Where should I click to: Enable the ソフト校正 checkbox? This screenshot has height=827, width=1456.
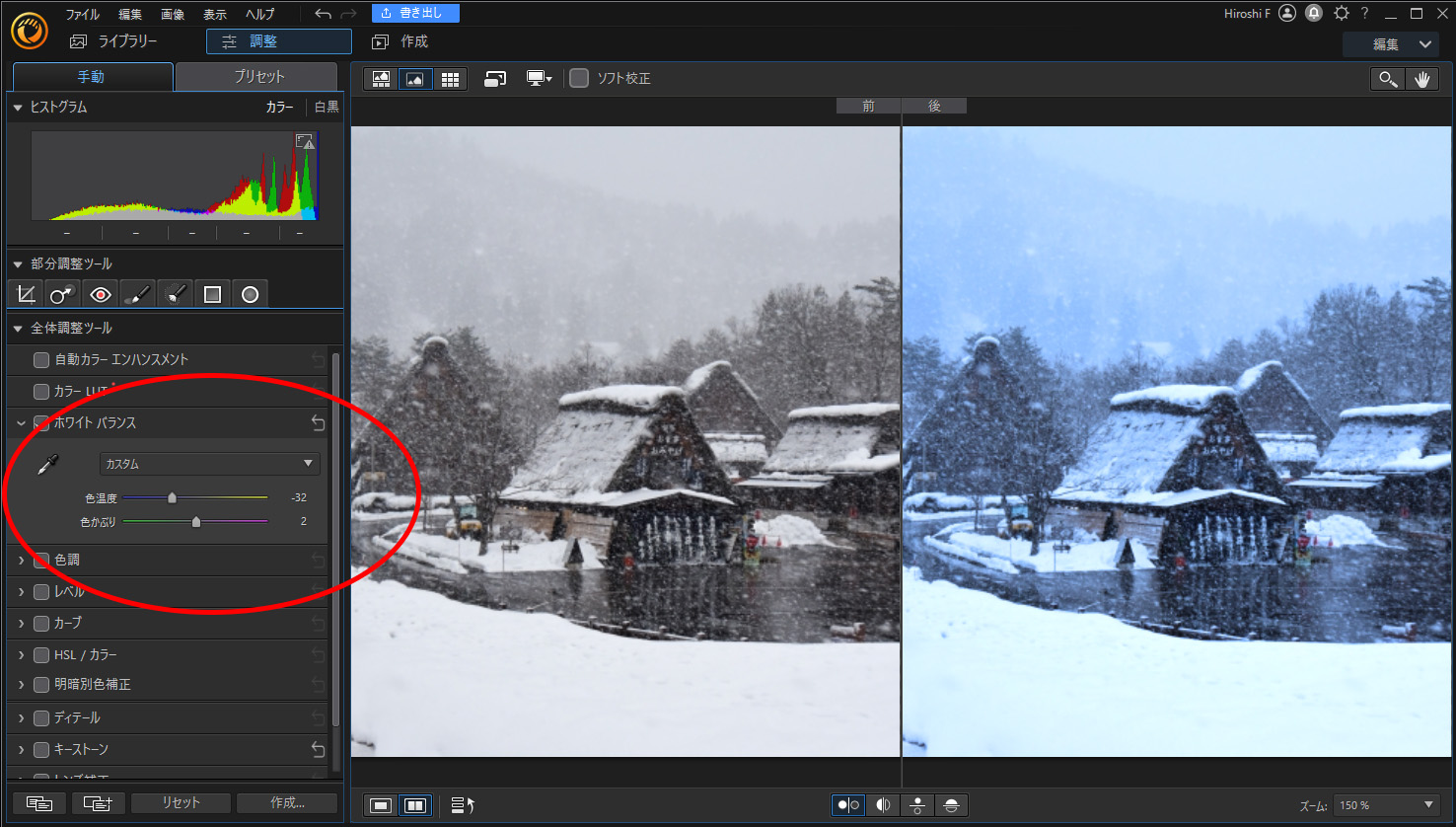coord(579,78)
